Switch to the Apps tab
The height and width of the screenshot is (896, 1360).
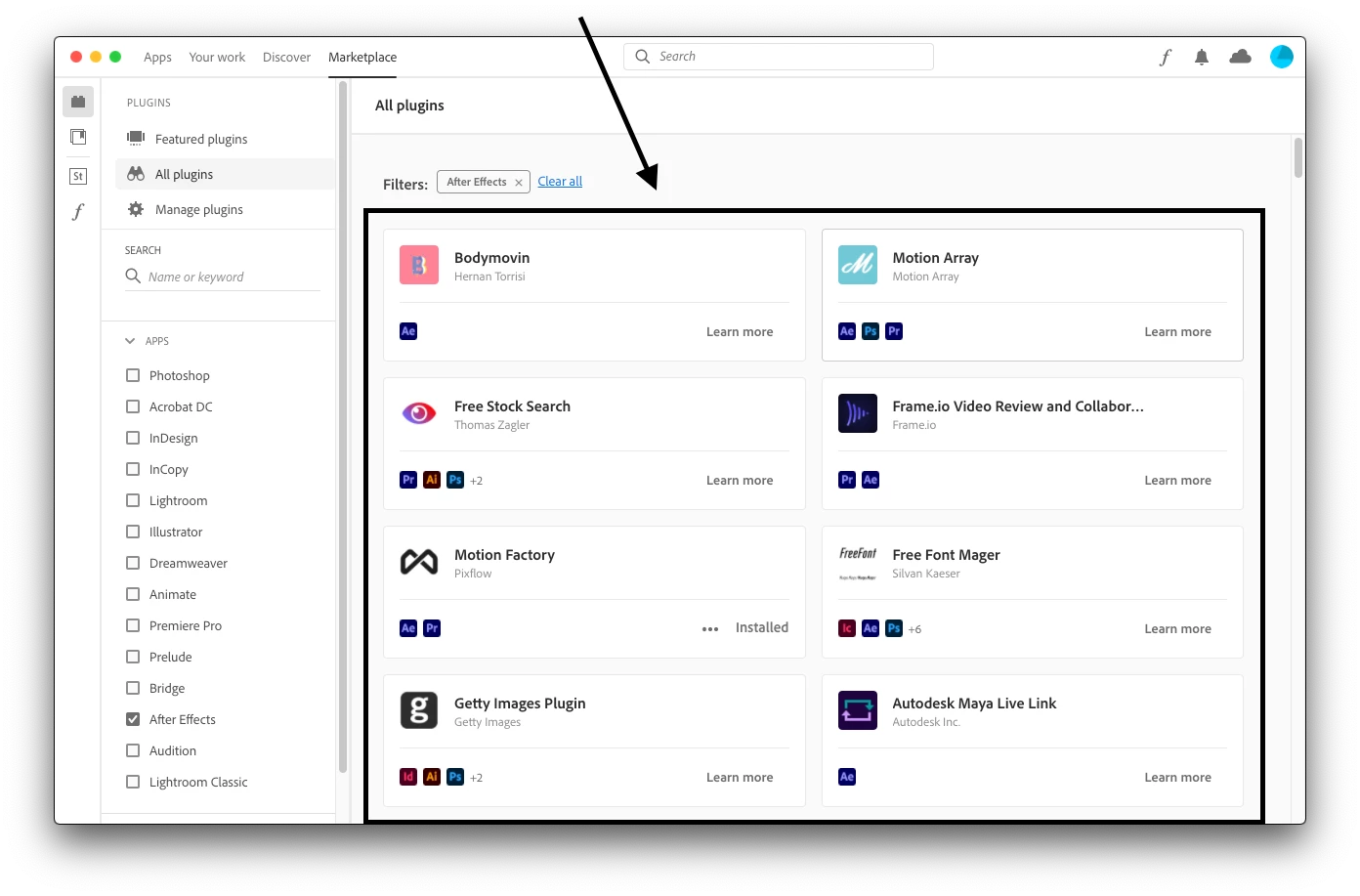(157, 58)
